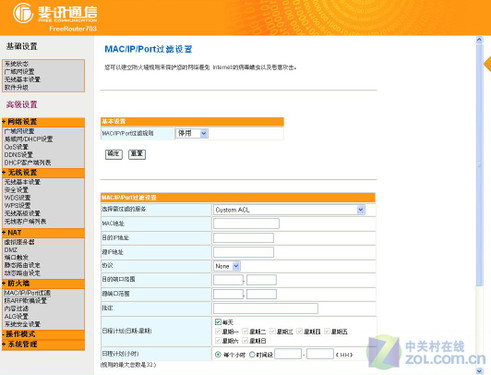Click the scrollbar down arrow
Viewport: 491px width, 375px height.
(479, 371)
